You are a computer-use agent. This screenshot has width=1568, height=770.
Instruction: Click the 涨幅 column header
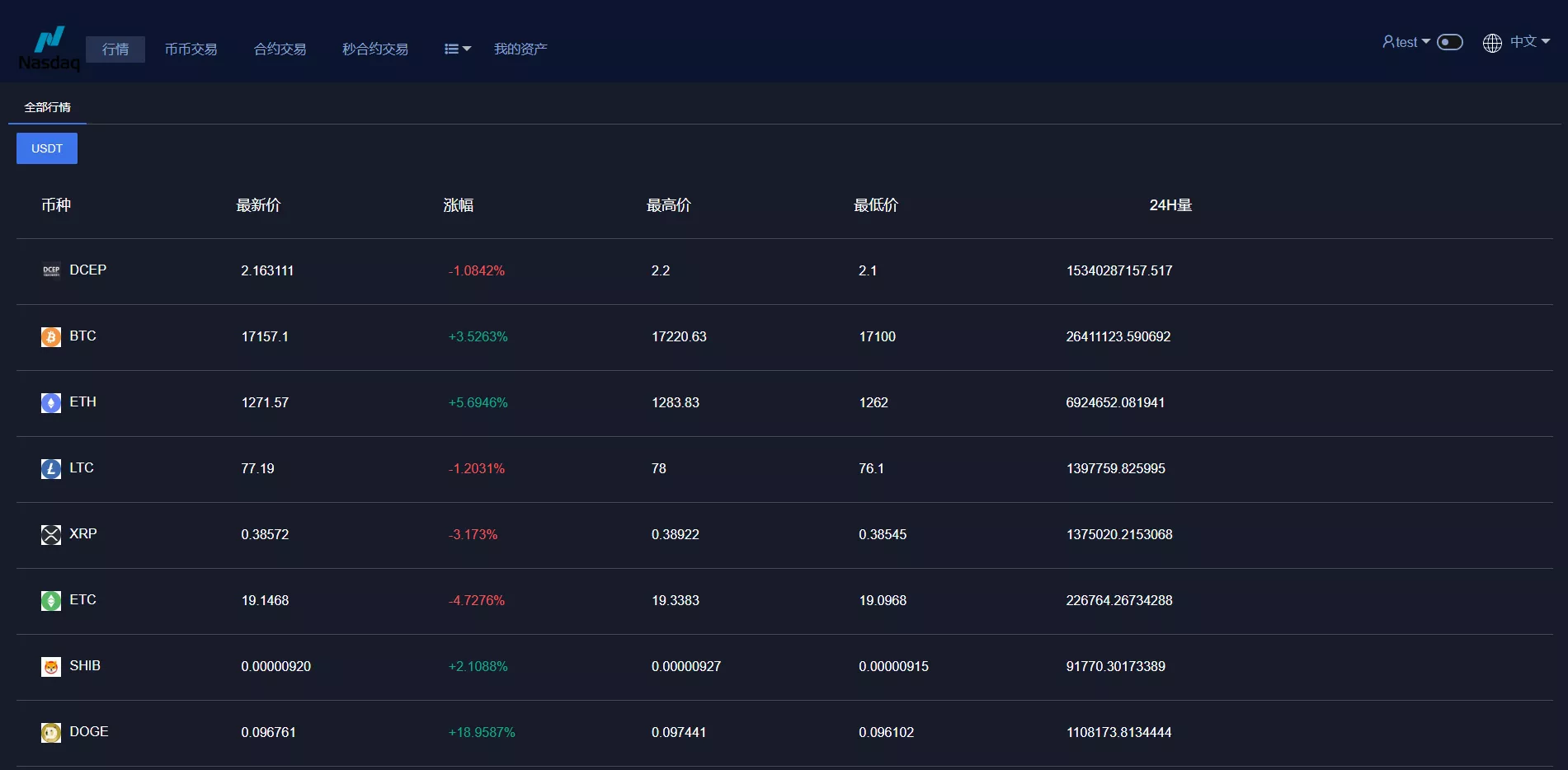coord(459,205)
